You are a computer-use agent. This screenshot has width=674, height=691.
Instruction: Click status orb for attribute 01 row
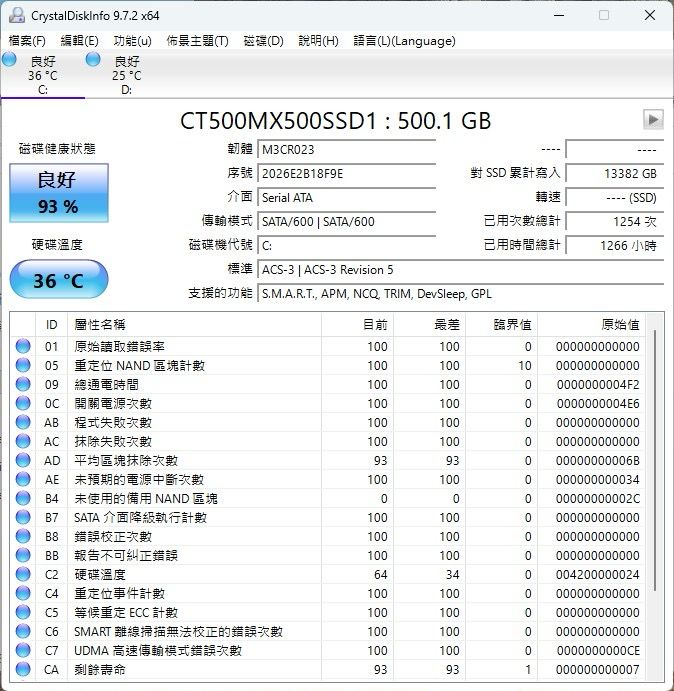[x=23, y=347]
